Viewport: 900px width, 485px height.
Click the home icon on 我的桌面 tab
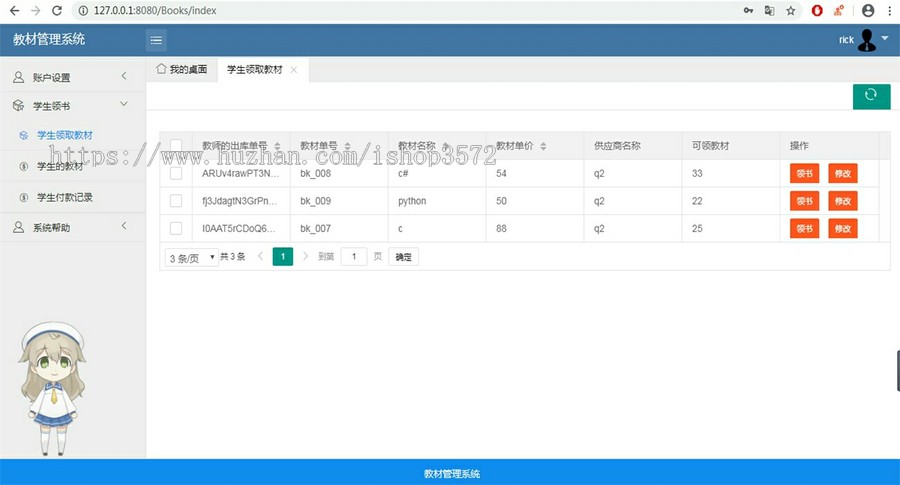point(161,69)
